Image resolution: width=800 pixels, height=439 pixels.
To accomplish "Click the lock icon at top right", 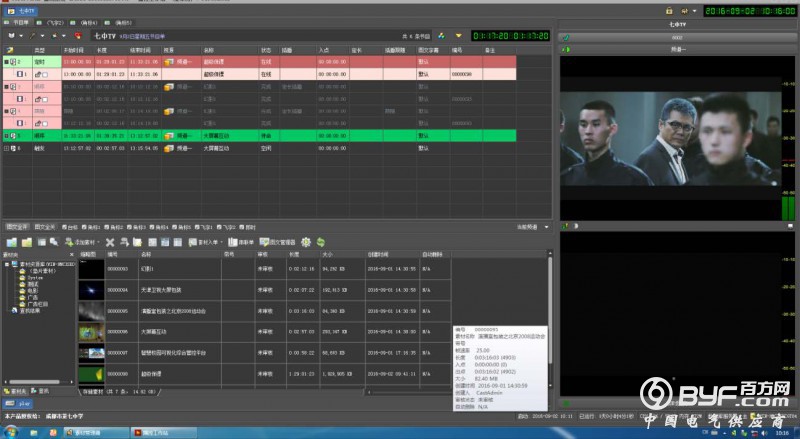I will [669, 10].
